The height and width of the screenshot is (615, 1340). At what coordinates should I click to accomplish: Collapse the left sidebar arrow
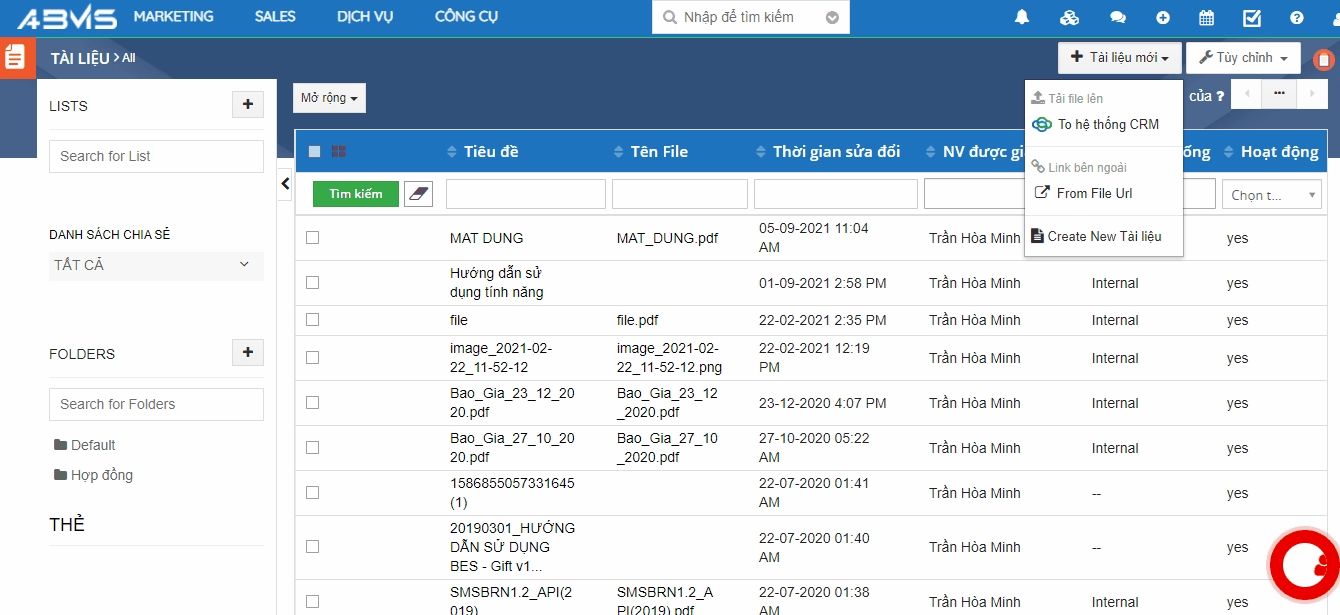[285, 183]
